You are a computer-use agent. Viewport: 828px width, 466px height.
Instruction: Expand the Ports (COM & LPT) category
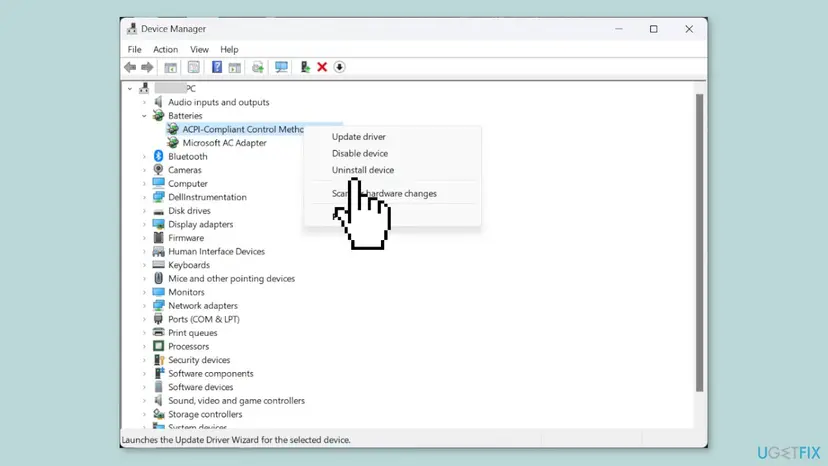click(144, 319)
